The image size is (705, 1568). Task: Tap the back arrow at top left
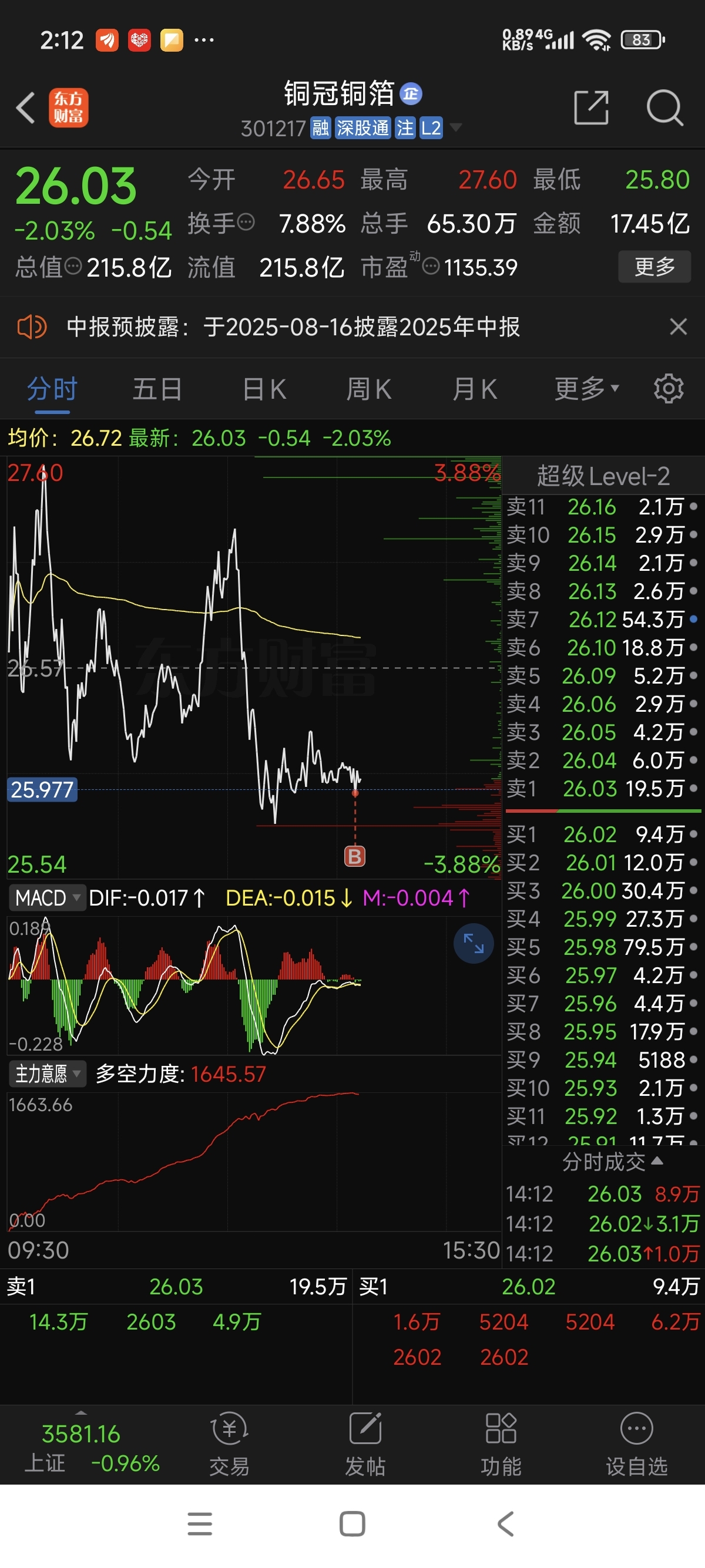(26, 107)
